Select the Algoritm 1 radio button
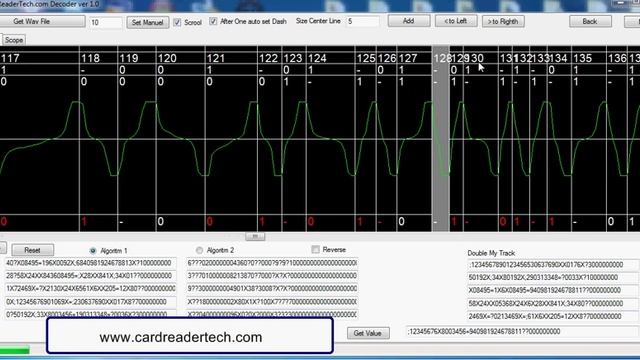Screen dimensions: 640x360 (93, 250)
